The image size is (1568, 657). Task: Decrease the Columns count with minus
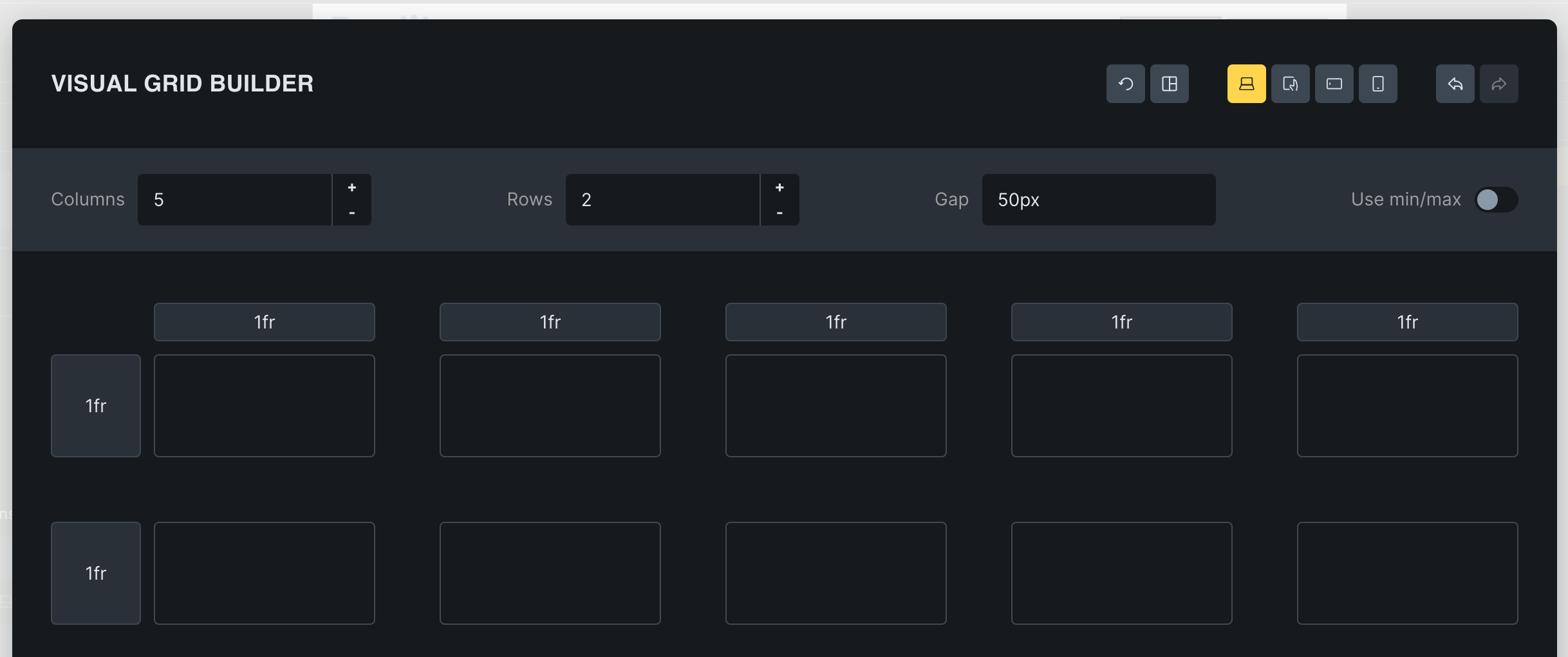click(x=351, y=213)
